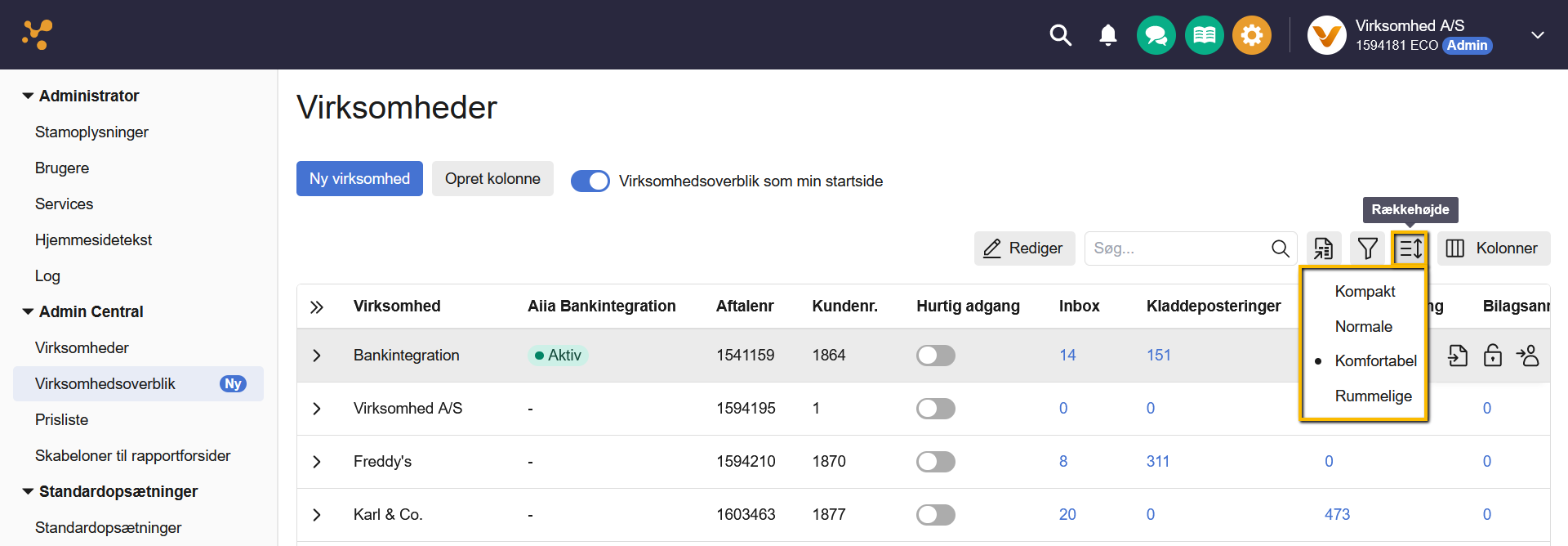
Task: Click the Opret kolonne button
Action: 492,179
